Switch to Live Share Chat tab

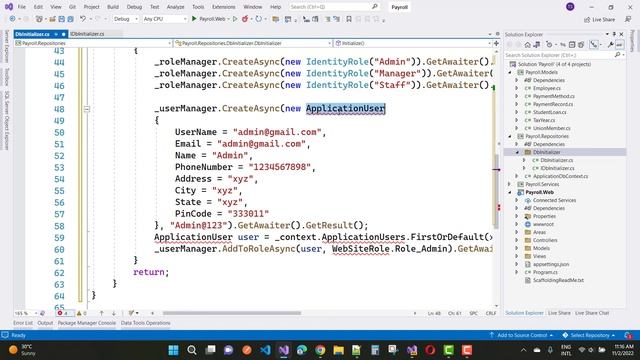tap(592, 313)
